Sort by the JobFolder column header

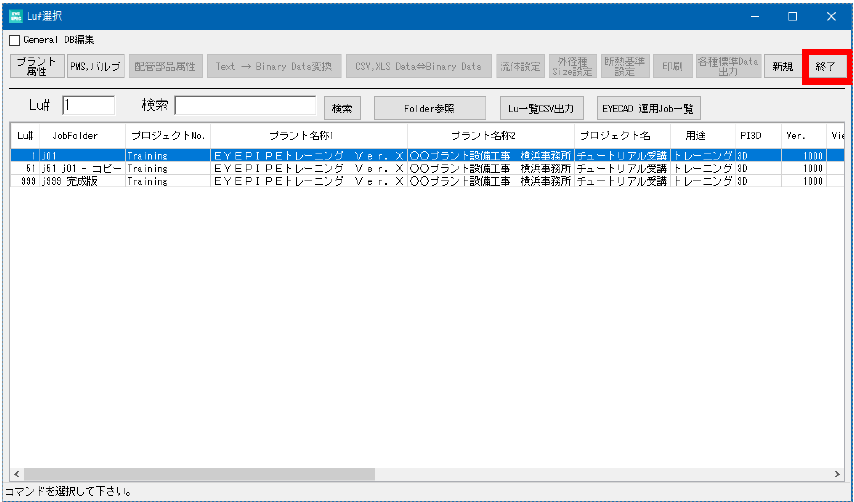pyautogui.click(x=83, y=136)
